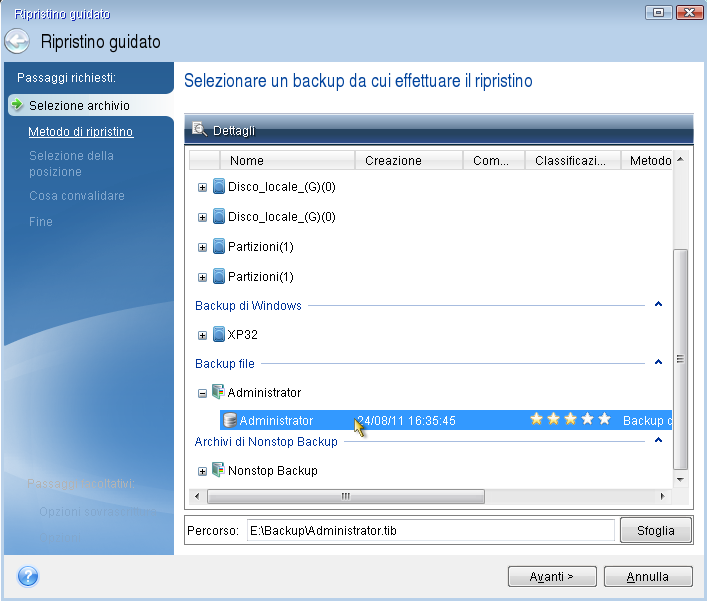Click the XP32 disk backup icon
The image size is (707, 601).
tap(219, 335)
